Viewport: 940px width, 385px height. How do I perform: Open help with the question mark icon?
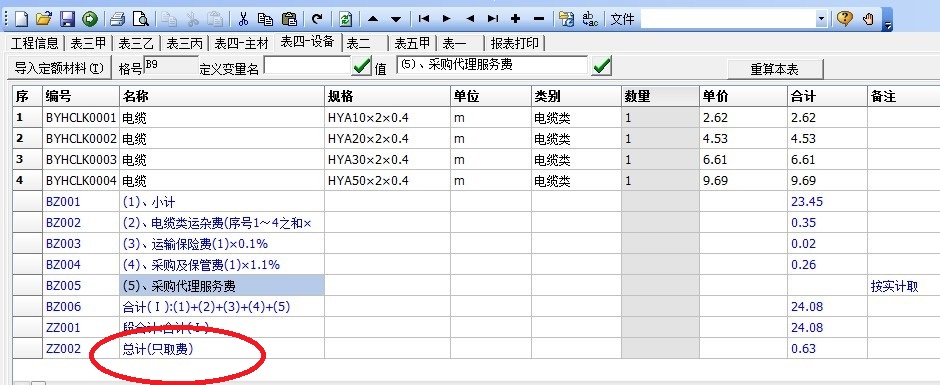tap(844, 19)
